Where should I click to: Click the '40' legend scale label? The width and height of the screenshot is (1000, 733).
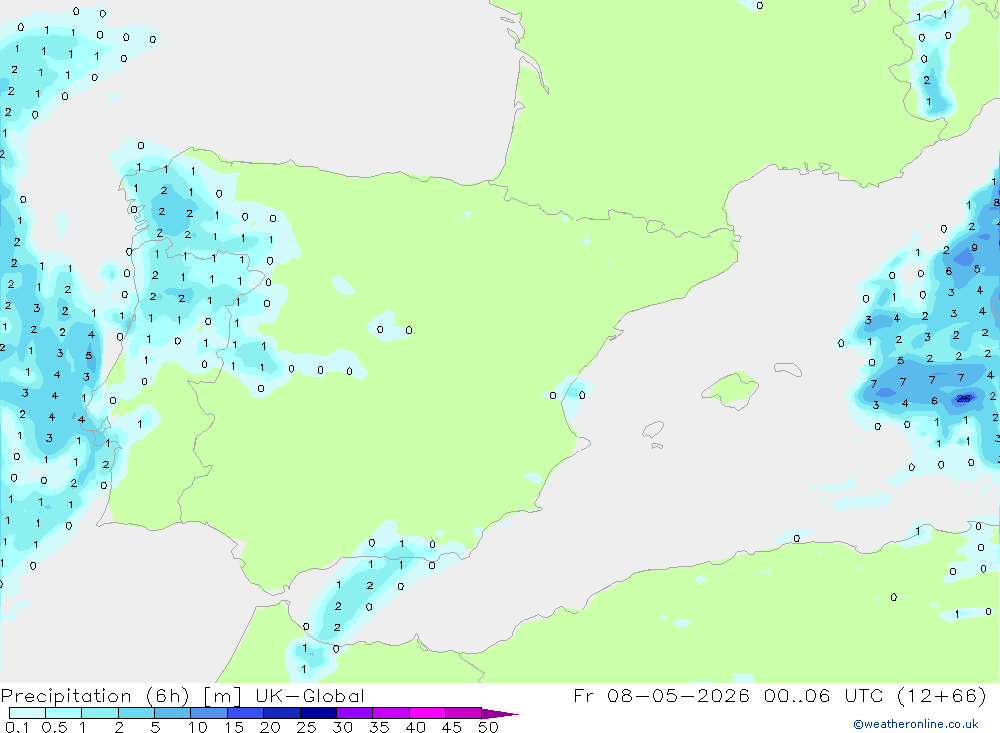(x=416, y=727)
